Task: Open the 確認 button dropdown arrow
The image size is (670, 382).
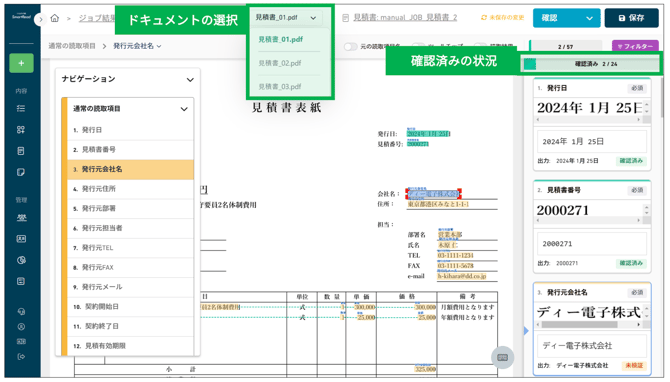Action: [590, 18]
